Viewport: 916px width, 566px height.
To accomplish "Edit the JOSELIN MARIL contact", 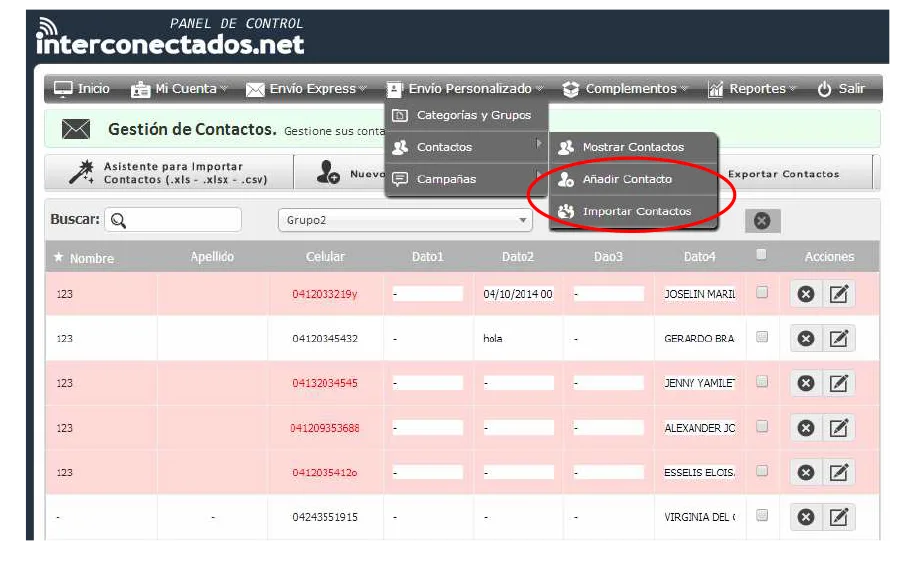I will pyautogui.click(x=839, y=294).
